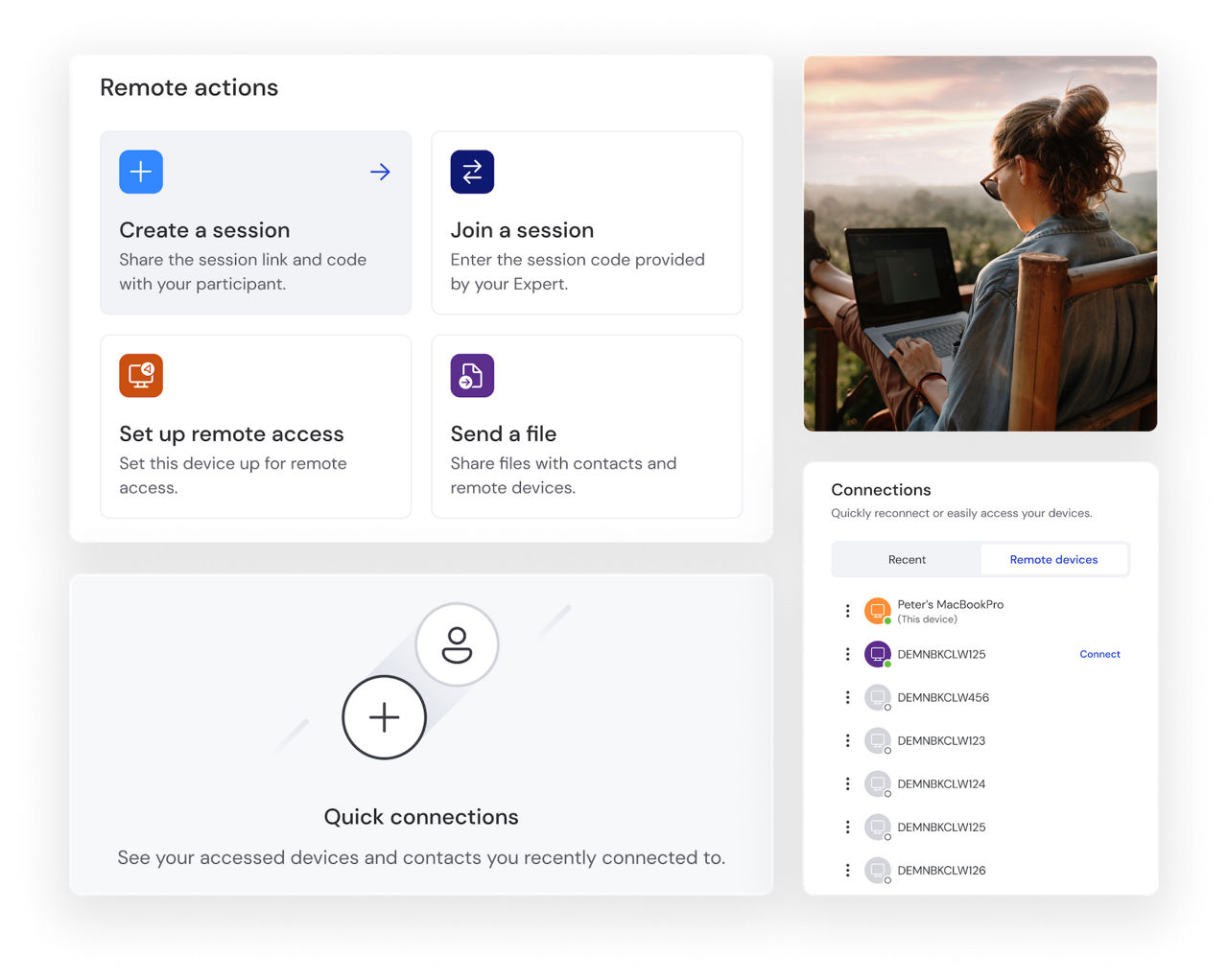This screenshot has width=1228, height=980.
Task: Click the Join a session arrows icon
Action: (x=472, y=173)
